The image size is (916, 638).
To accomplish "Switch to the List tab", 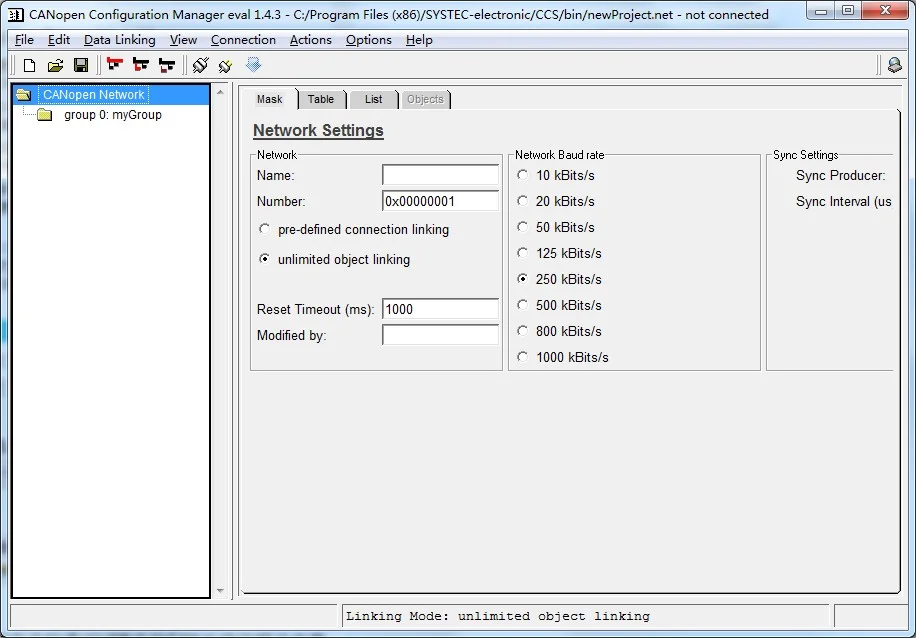I will 373,99.
